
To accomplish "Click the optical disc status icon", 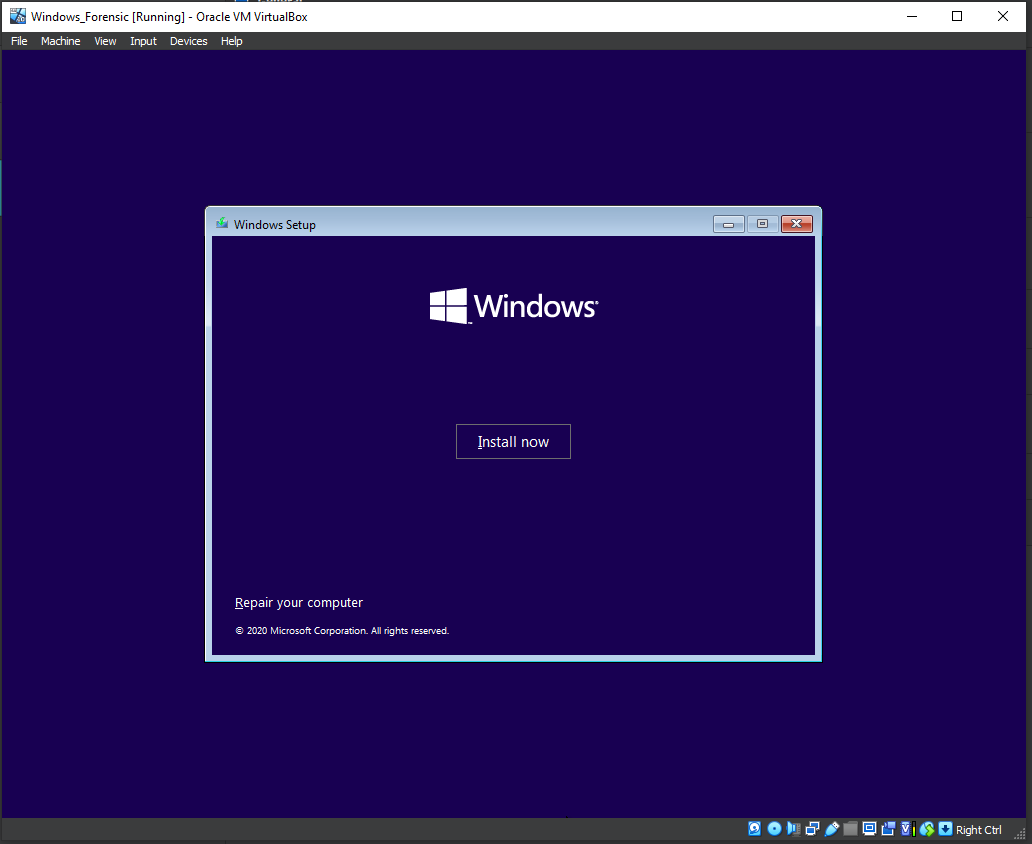I will (774, 829).
